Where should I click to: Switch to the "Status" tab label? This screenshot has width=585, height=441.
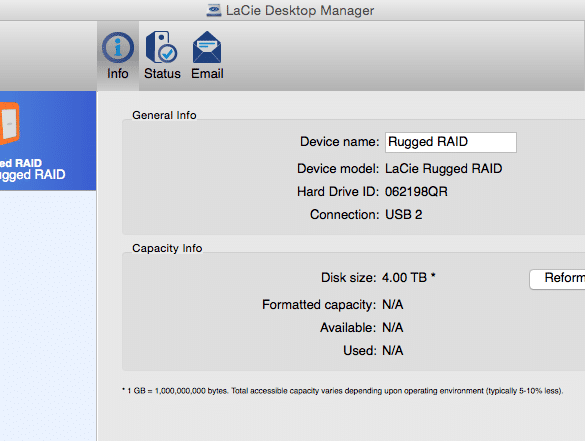coord(162,74)
